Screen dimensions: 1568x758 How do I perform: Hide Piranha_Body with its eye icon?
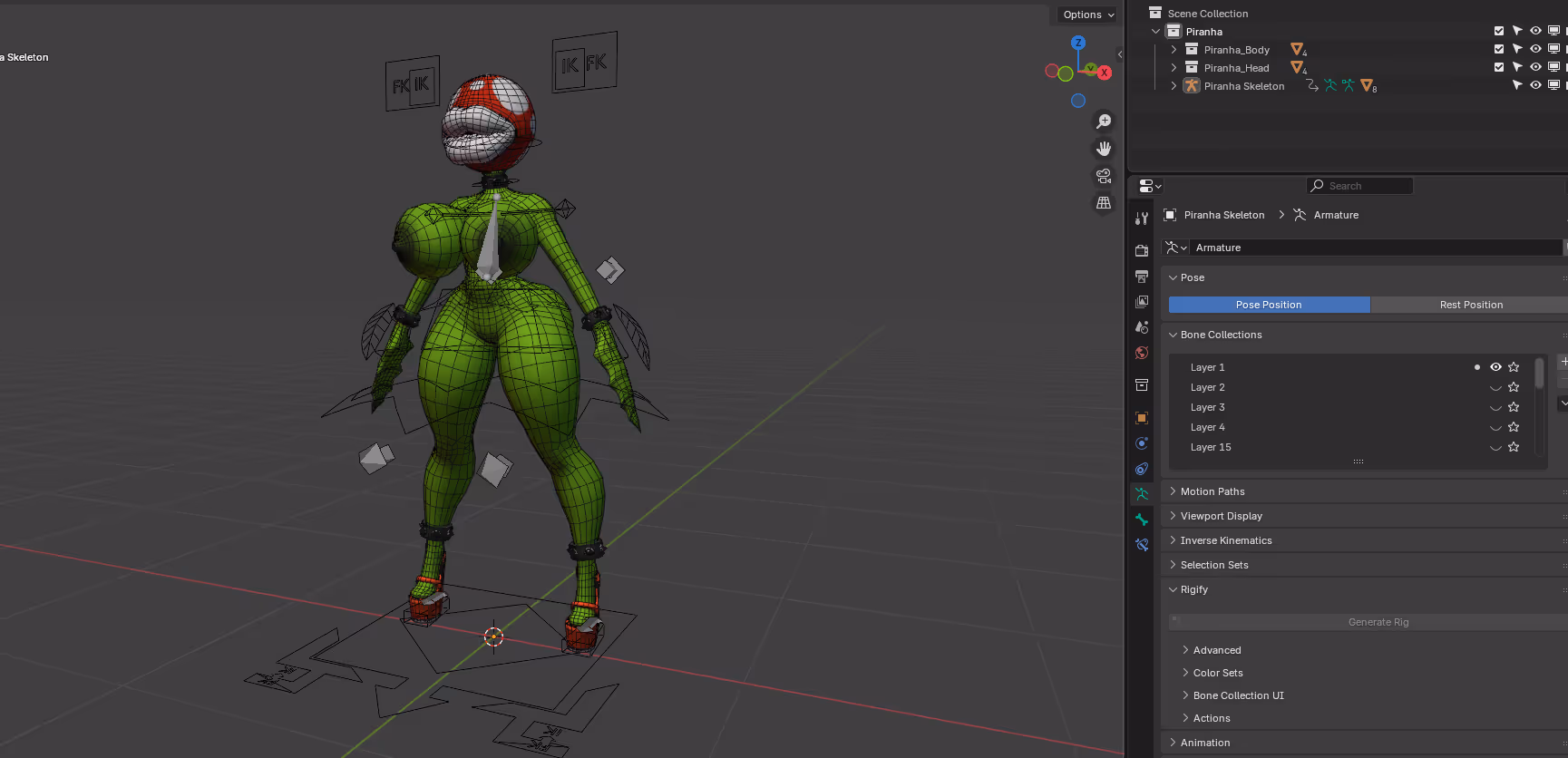click(x=1535, y=49)
